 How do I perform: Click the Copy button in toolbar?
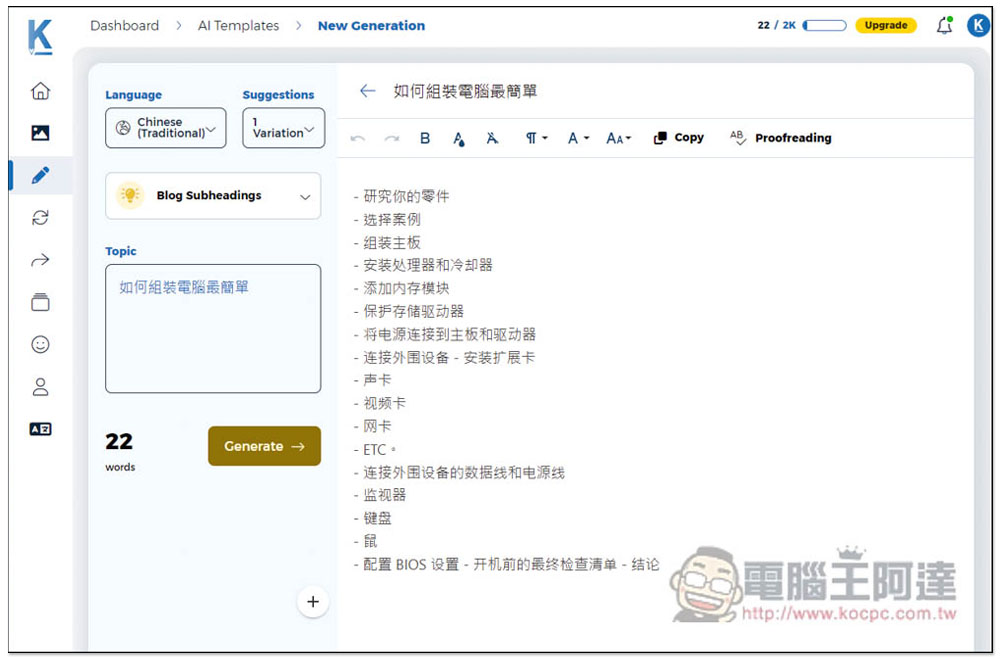click(x=679, y=138)
